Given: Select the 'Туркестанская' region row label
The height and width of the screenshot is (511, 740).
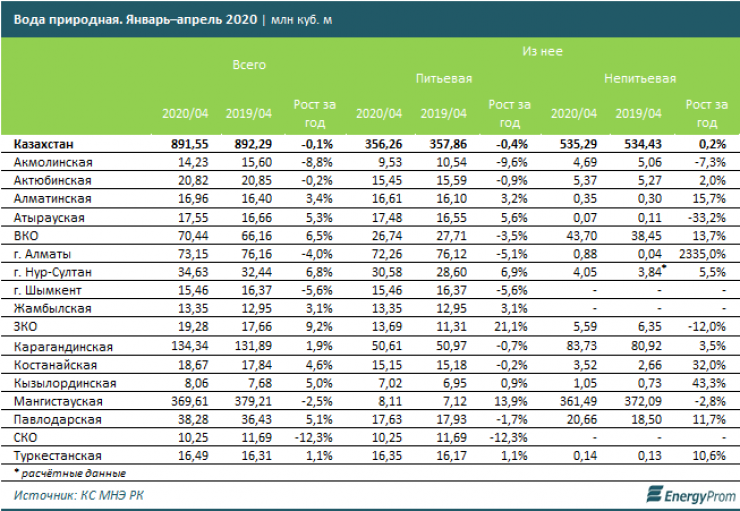Looking at the screenshot, I should (56, 455).
